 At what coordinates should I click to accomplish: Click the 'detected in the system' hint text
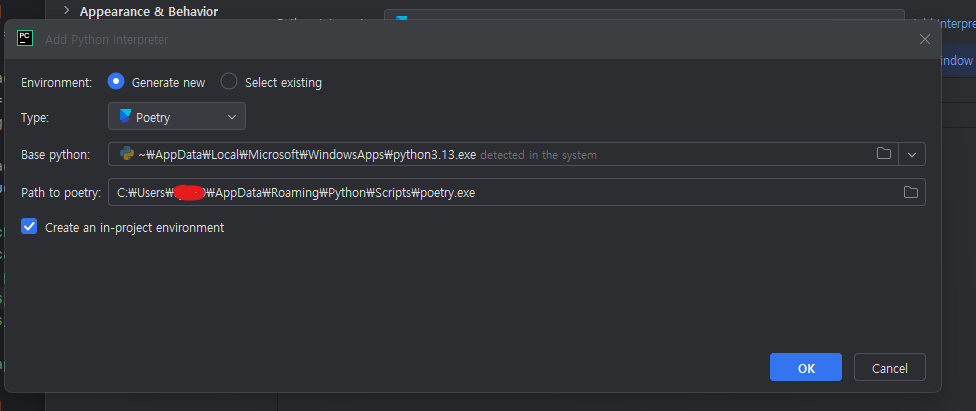point(538,155)
